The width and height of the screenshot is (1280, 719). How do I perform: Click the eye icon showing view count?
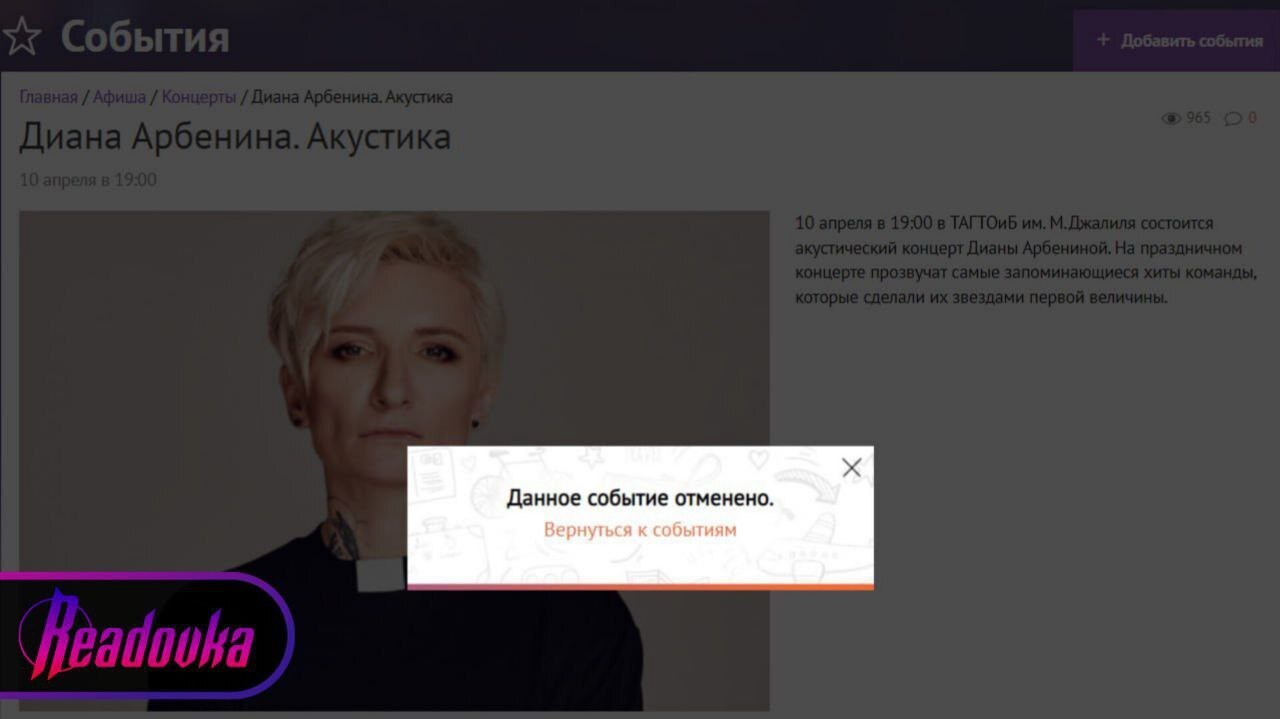1172,117
